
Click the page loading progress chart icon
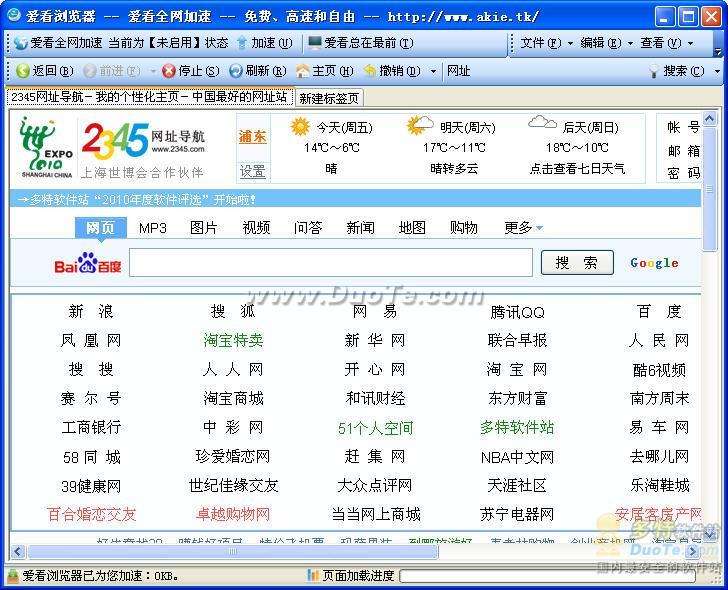click(313, 576)
